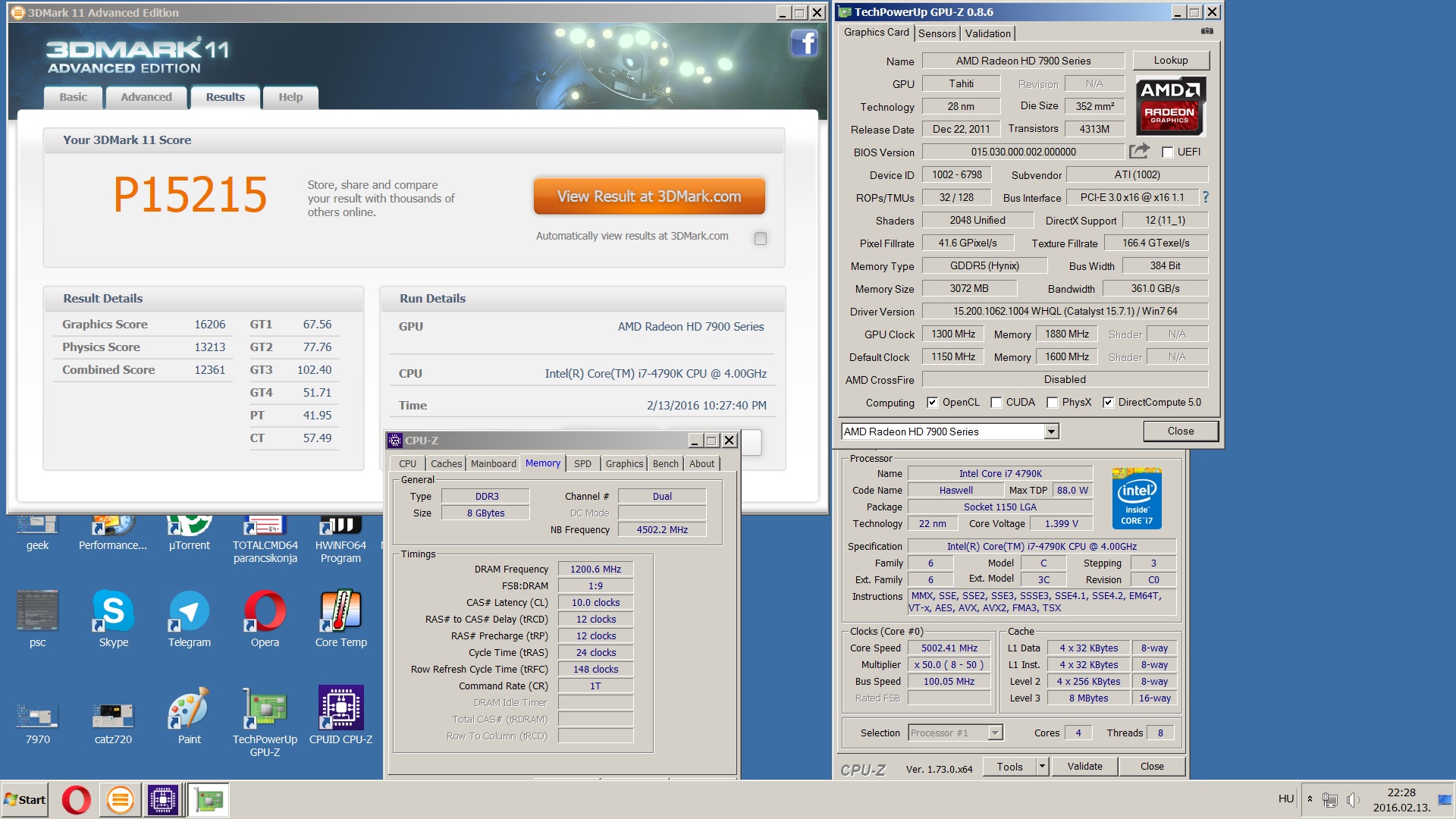
Task: Click the Windows Start button
Action: (x=25, y=799)
